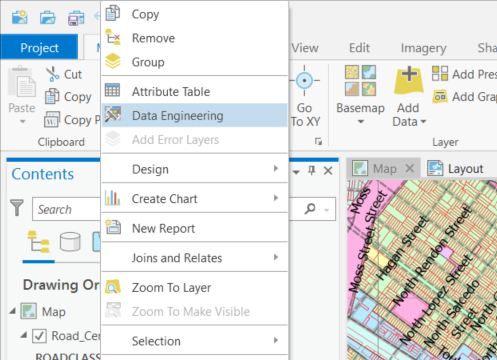Viewport: 497px width, 360px height.
Task: Click the Open Project folder icon
Action: 48,17
